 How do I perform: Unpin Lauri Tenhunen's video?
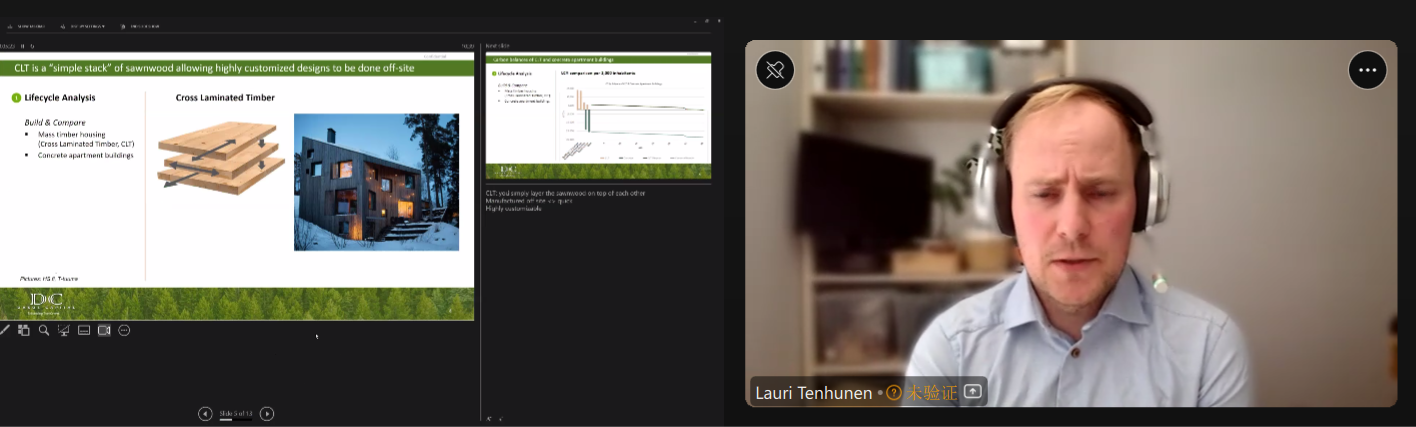click(775, 70)
